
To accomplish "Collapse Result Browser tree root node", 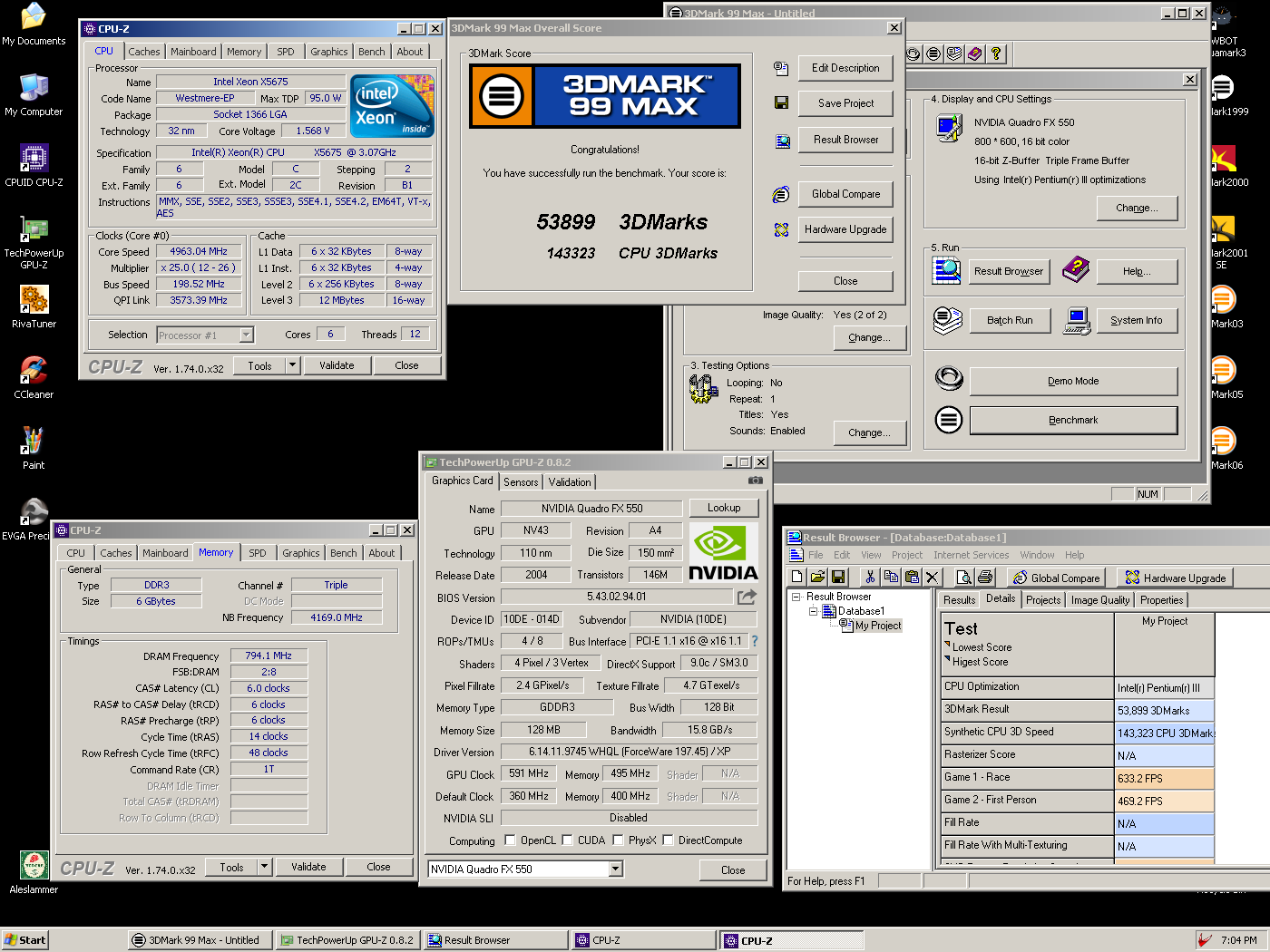I will 796,597.
